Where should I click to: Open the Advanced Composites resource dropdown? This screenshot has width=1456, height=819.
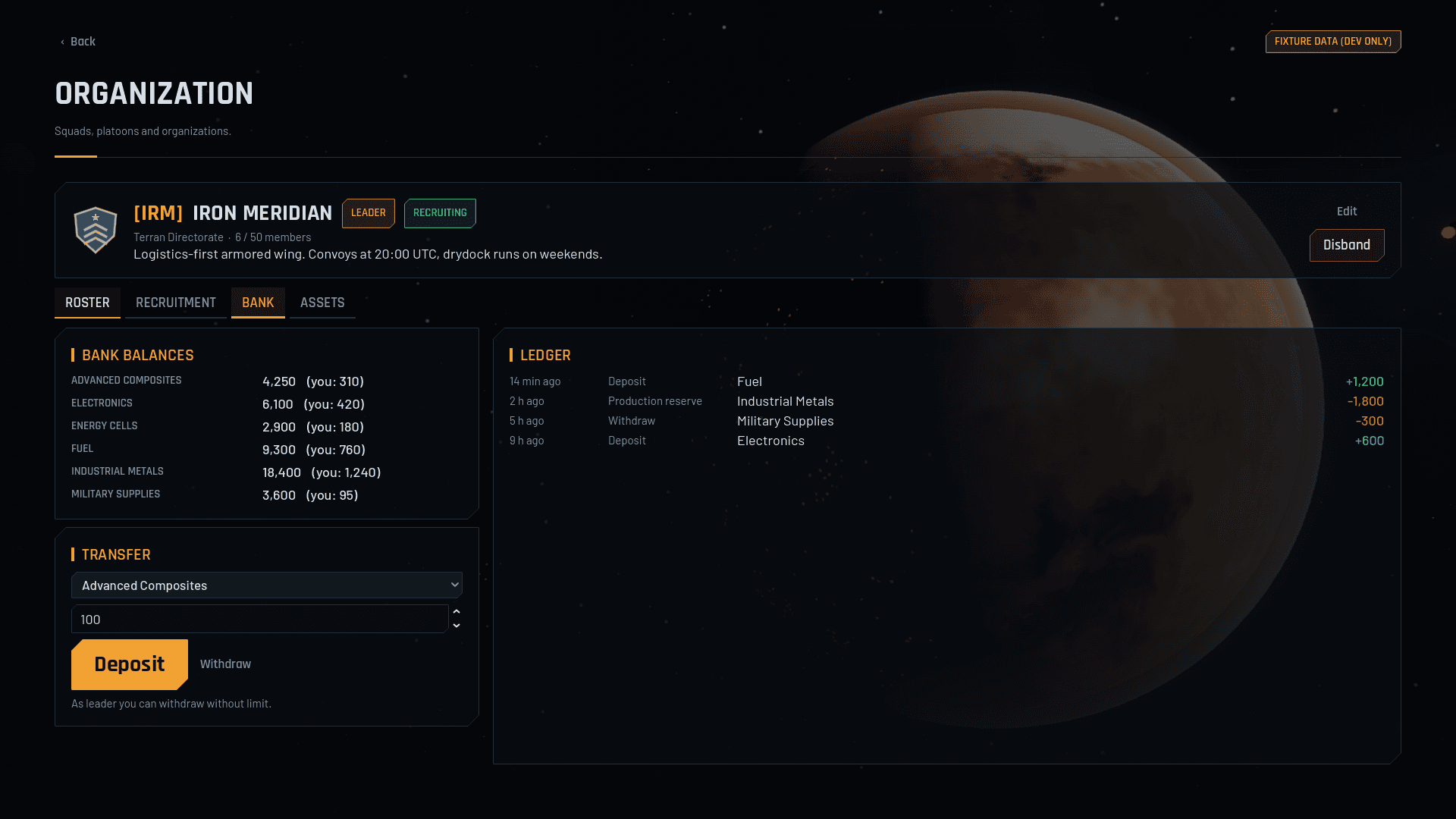[267, 585]
